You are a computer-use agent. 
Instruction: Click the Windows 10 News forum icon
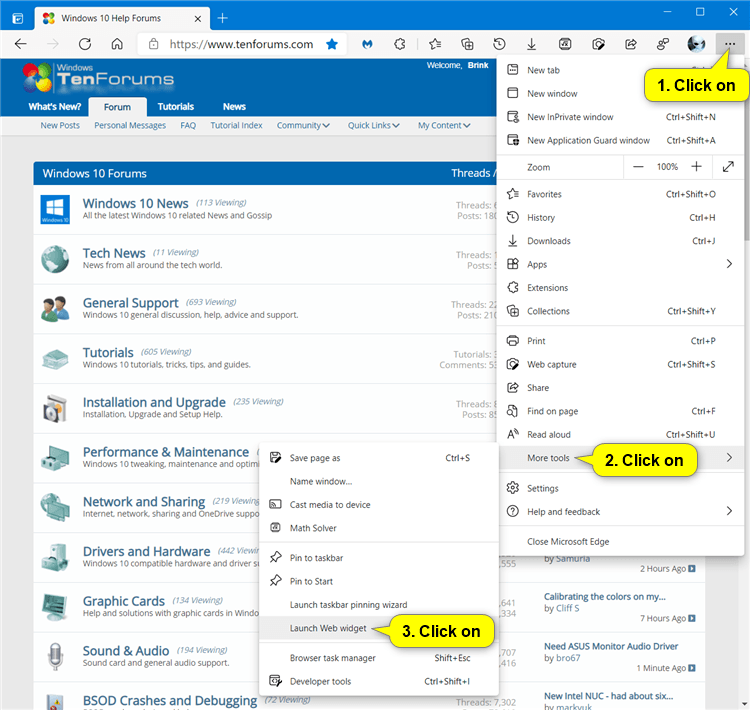pyautogui.click(x=55, y=210)
